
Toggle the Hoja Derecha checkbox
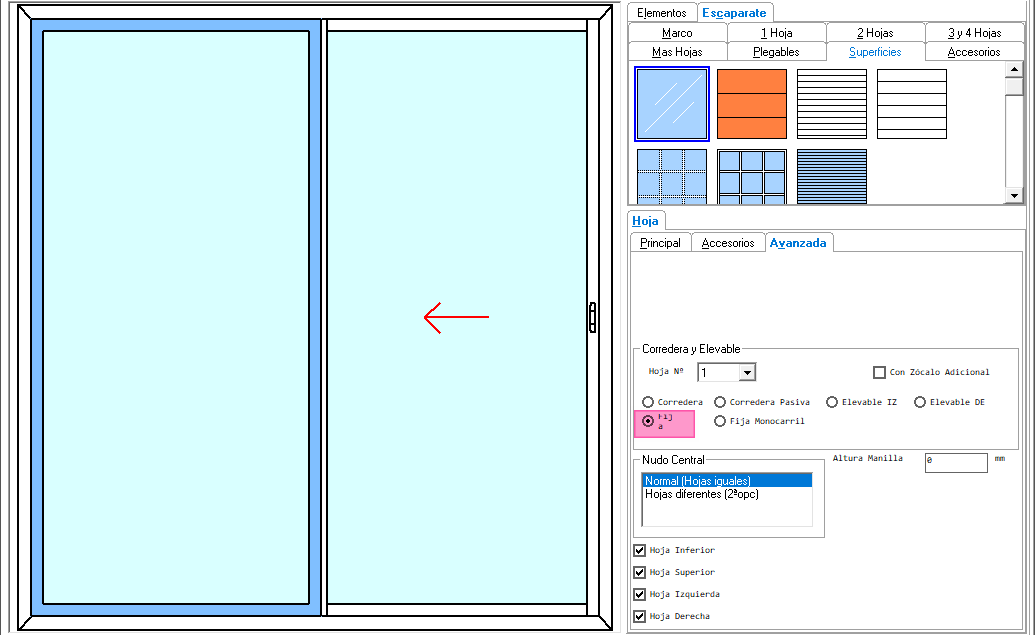[x=640, y=617]
